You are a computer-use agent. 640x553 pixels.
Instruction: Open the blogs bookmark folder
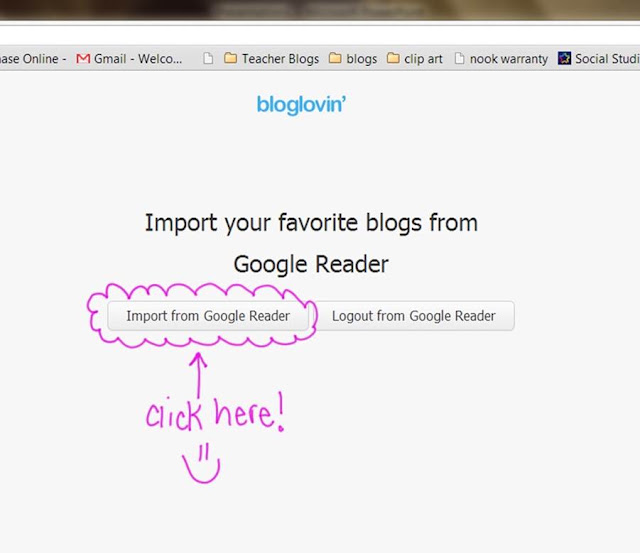point(353,59)
